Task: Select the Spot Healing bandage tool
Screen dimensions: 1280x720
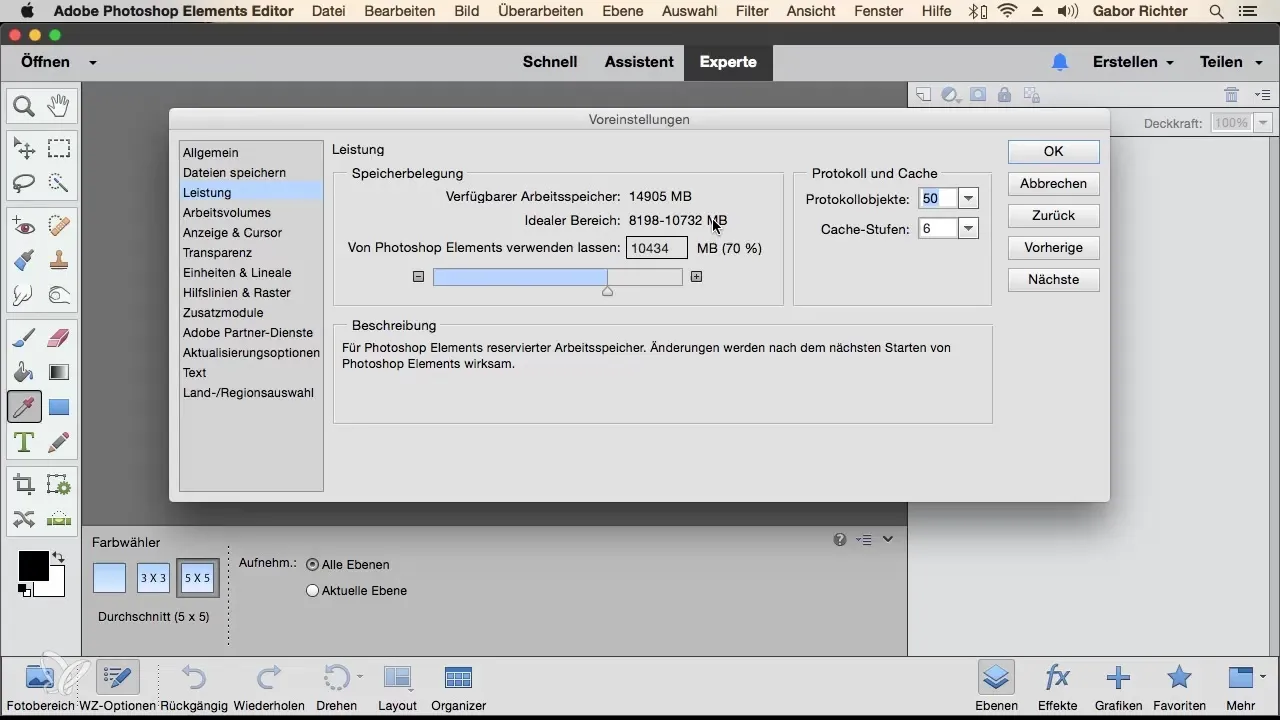Action: tap(59, 227)
